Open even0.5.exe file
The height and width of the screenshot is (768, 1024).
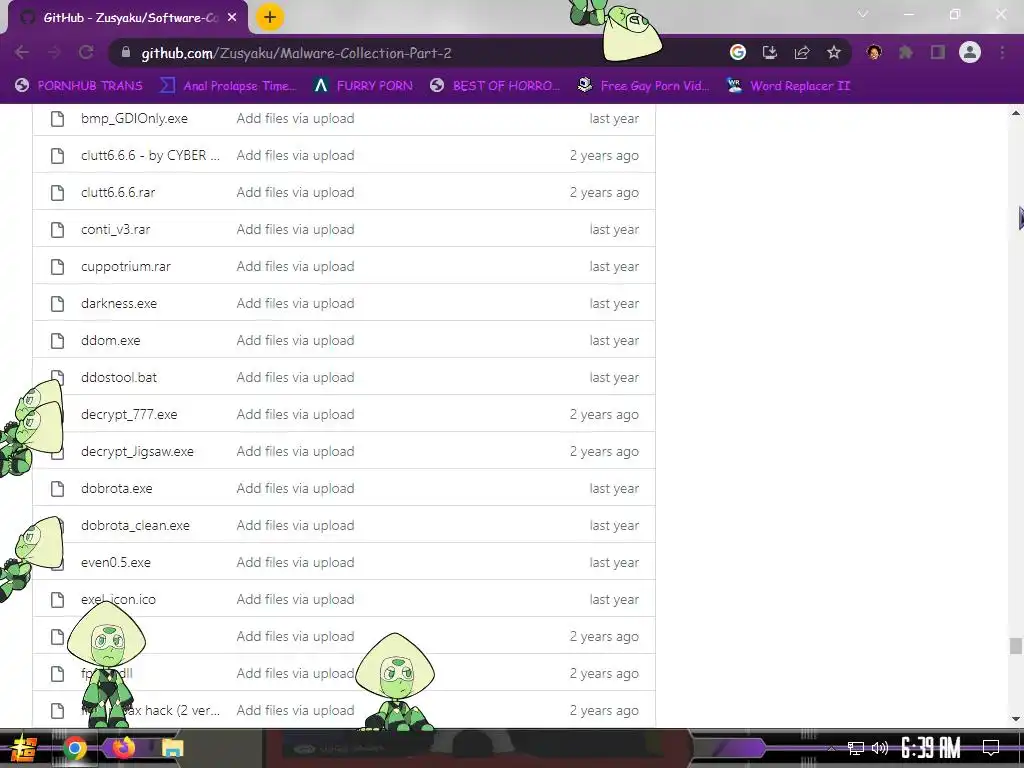click(x=116, y=563)
